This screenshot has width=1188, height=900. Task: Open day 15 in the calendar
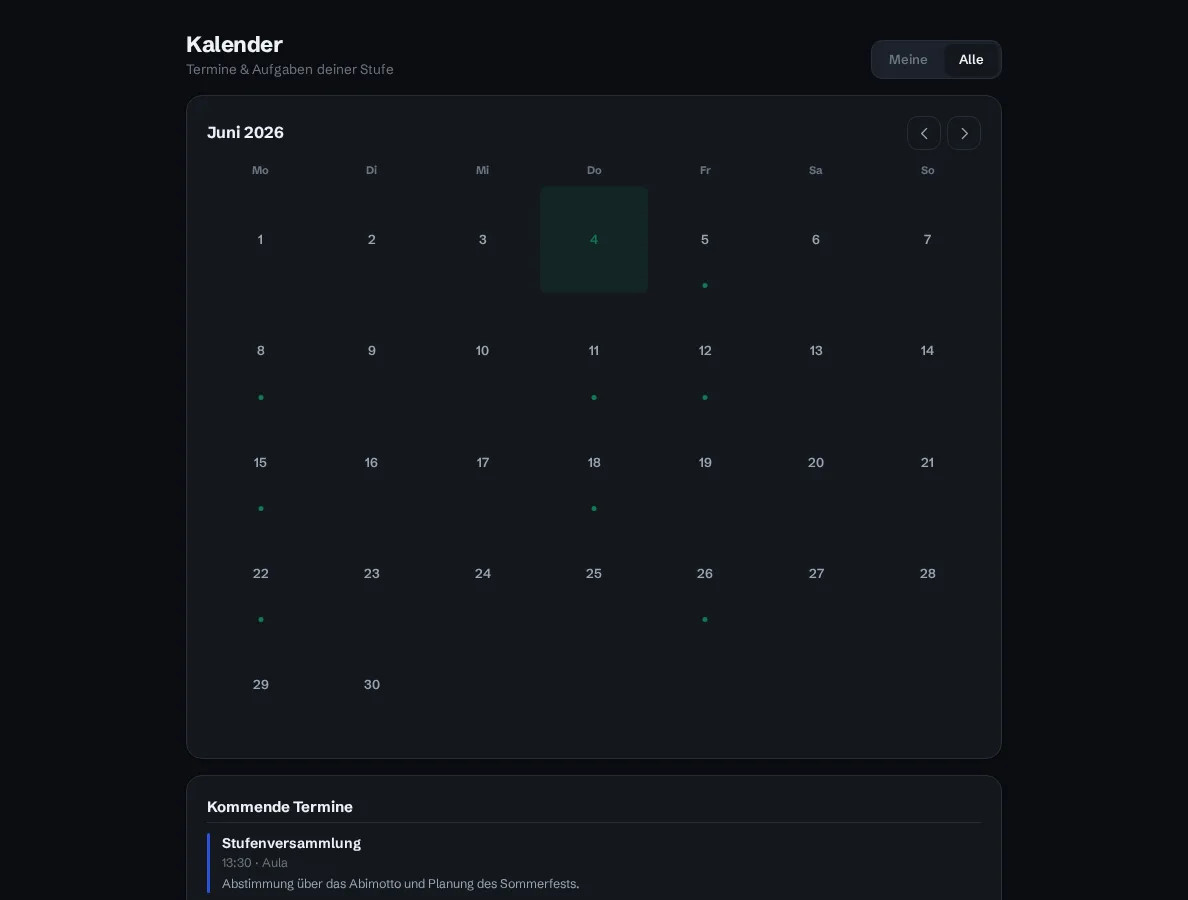pos(260,462)
